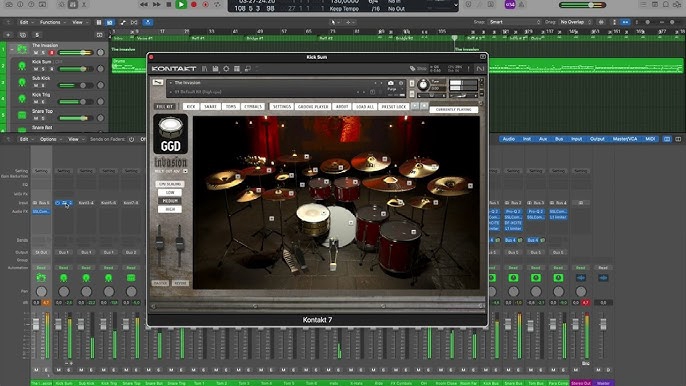Click the Stop transport button
The width and height of the screenshot is (686, 386).
[x=169, y=4]
